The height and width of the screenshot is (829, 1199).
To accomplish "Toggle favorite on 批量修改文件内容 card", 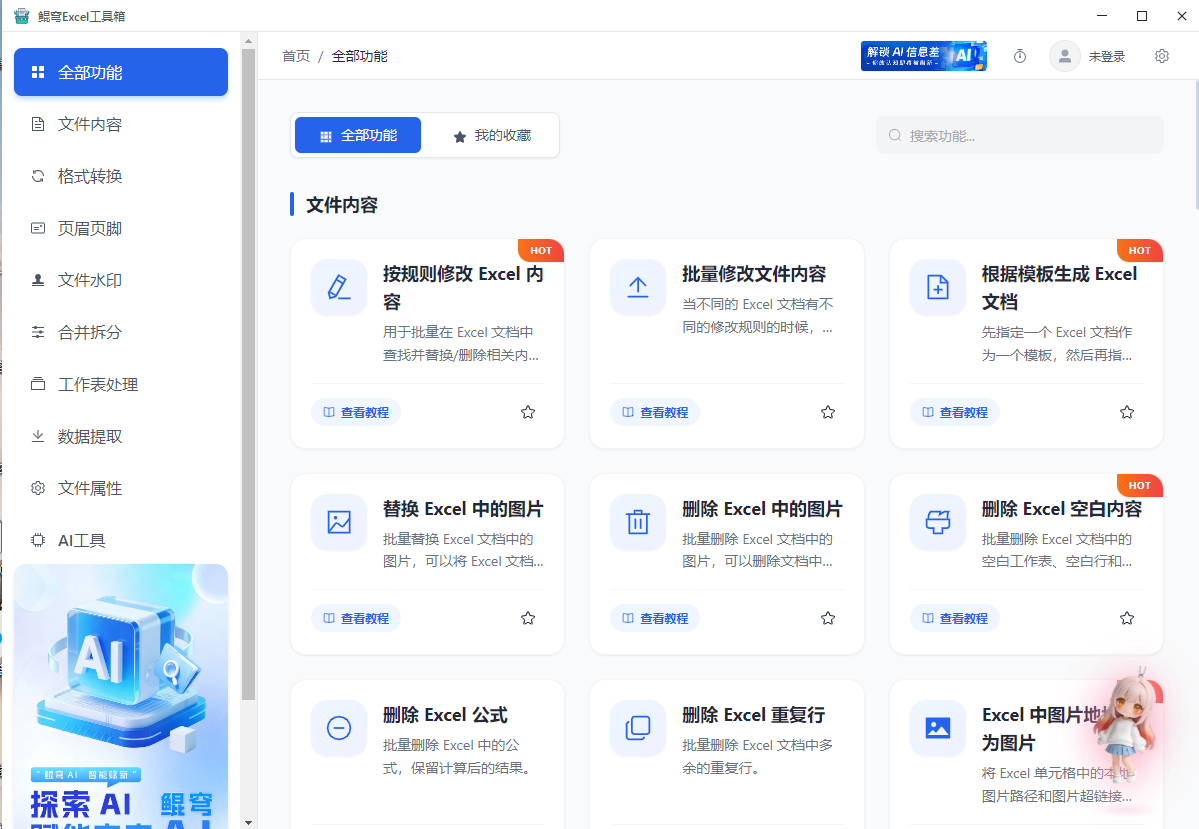I will click(x=827, y=411).
